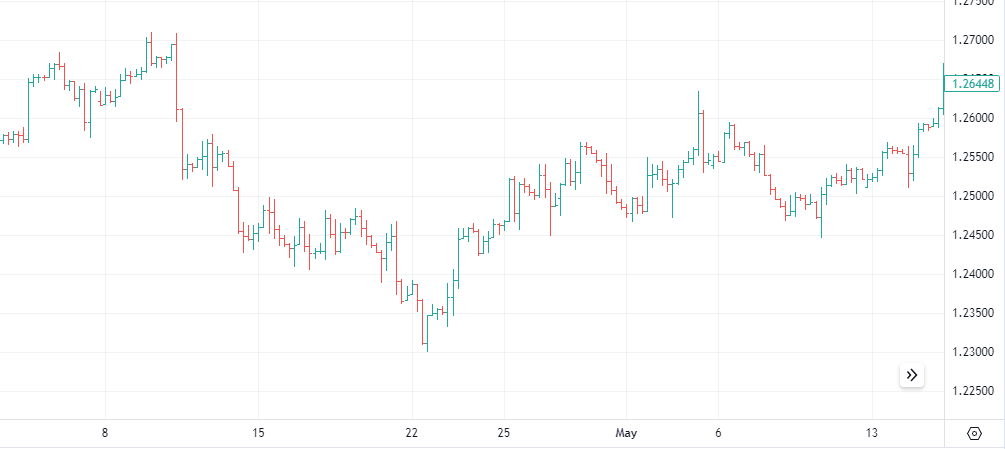The width and height of the screenshot is (1005, 449).
Task: Click the 1.22500 price axis label
Action: 973,391
